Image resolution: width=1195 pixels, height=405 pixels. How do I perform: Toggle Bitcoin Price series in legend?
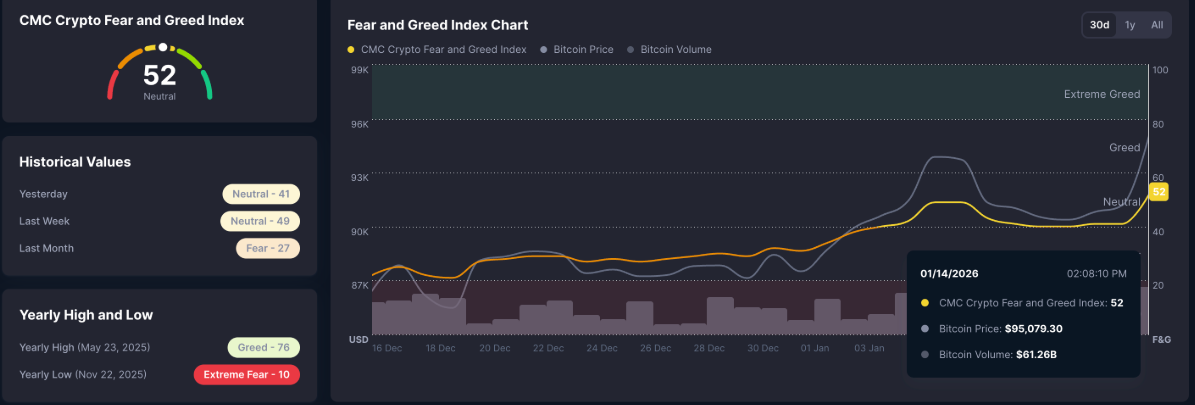pos(581,49)
